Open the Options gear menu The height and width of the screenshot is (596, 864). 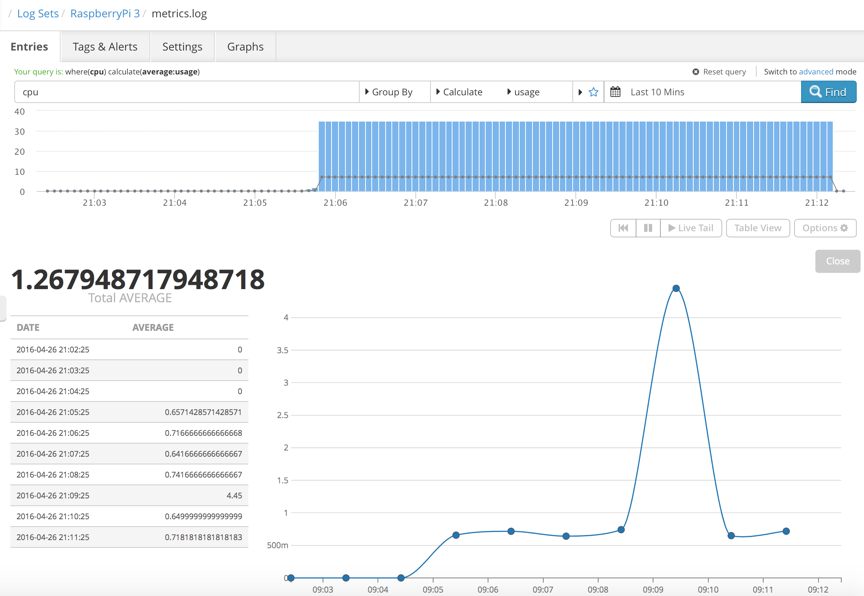point(824,228)
